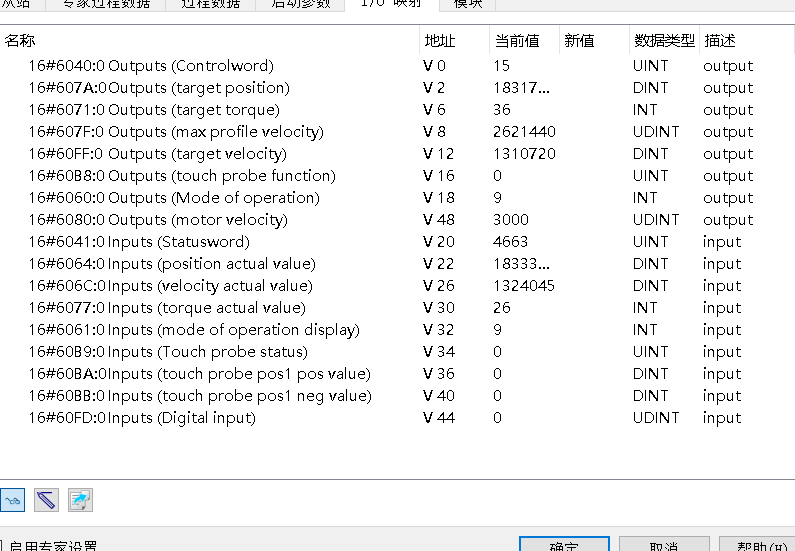This screenshot has height=551, width=795.
Task: Click current value 3000
Action: [x=511, y=220]
